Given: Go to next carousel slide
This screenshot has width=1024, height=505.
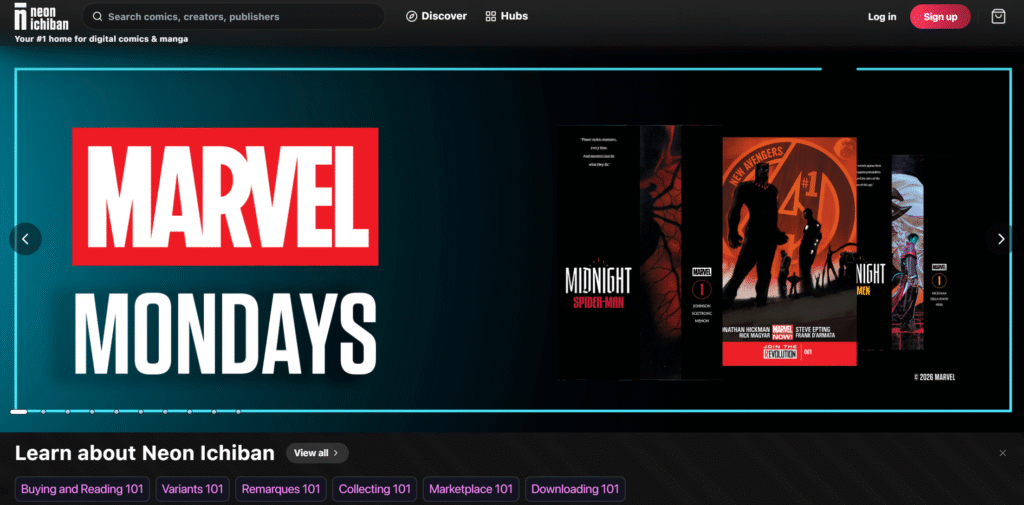Looking at the screenshot, I should click(x=1001, y=239).
